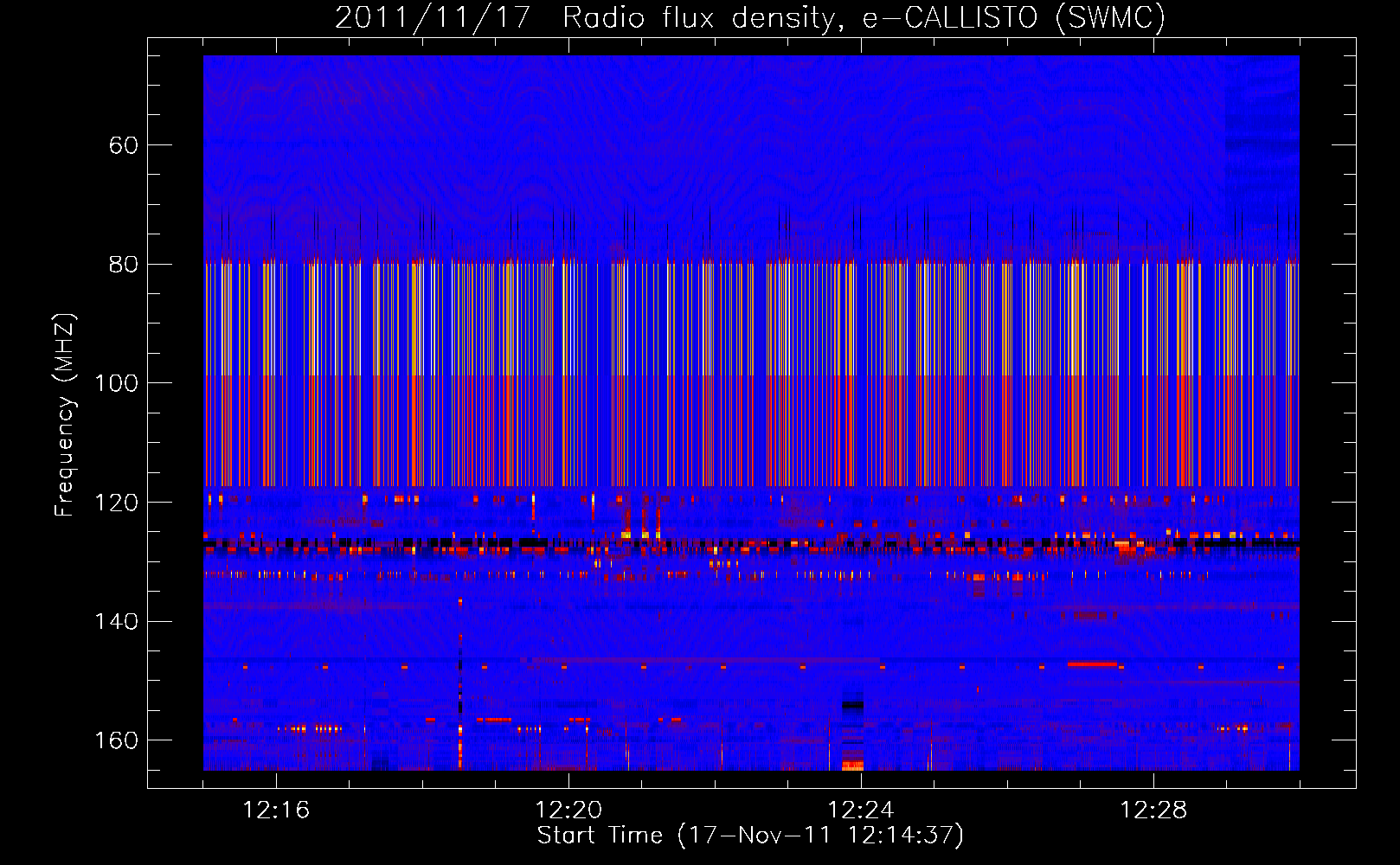Click the 12:24 time tick label

[x=861, y=811]
